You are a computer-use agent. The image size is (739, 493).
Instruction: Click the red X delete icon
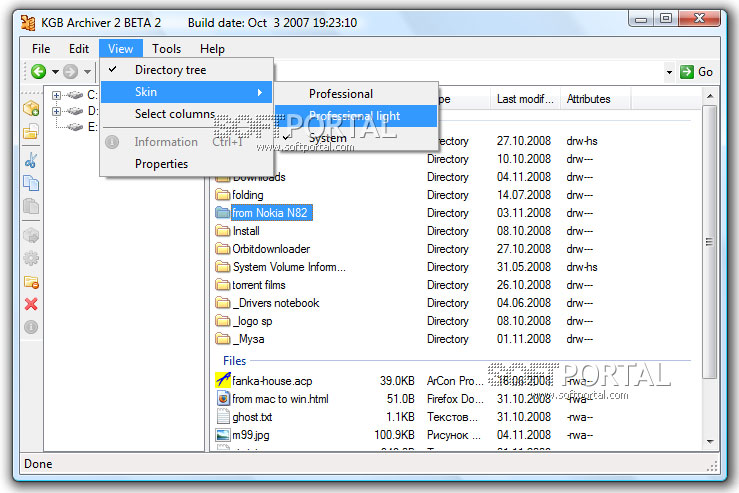tap(31, 304)
